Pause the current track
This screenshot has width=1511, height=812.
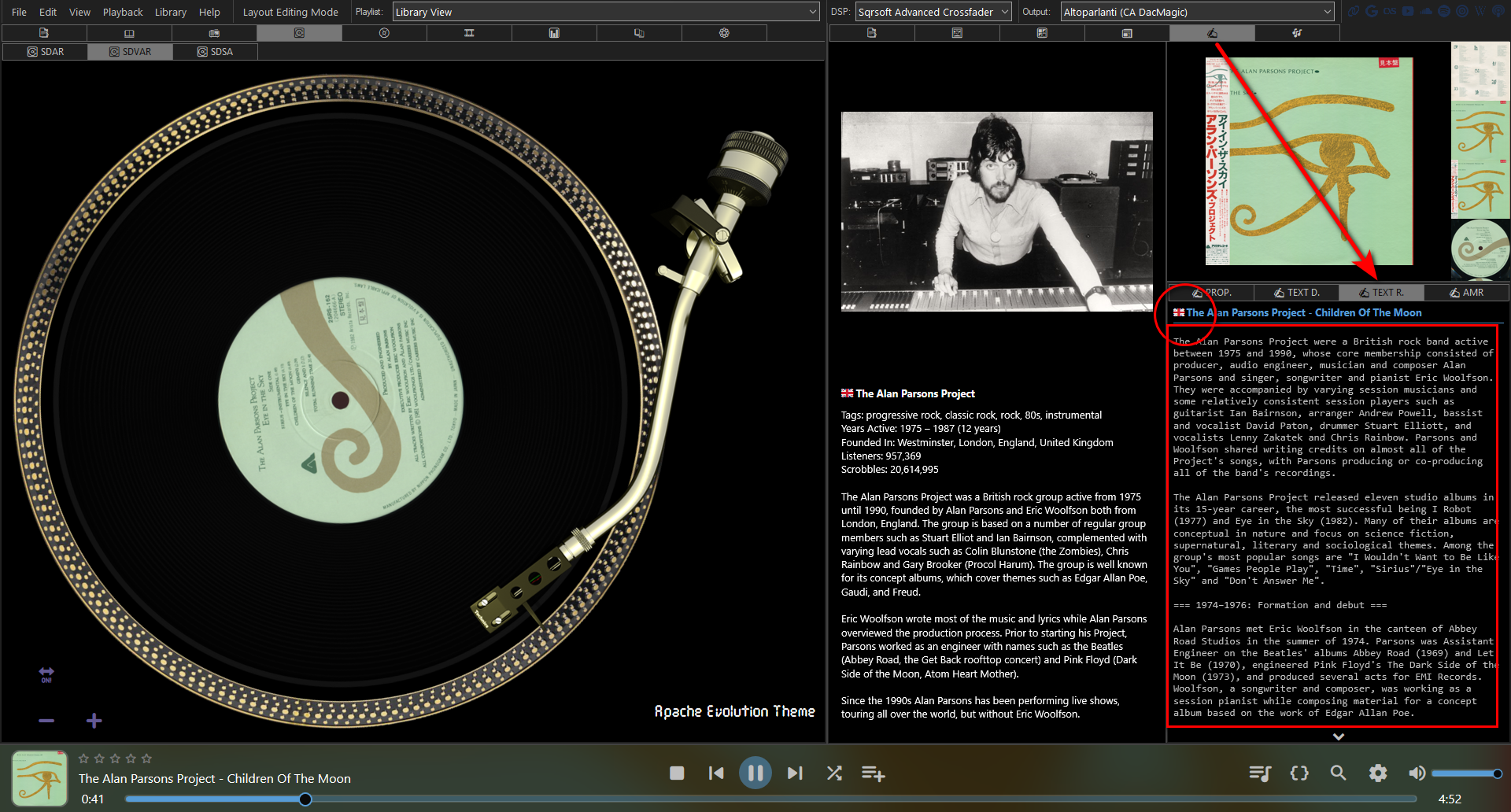tap(755, 773)
